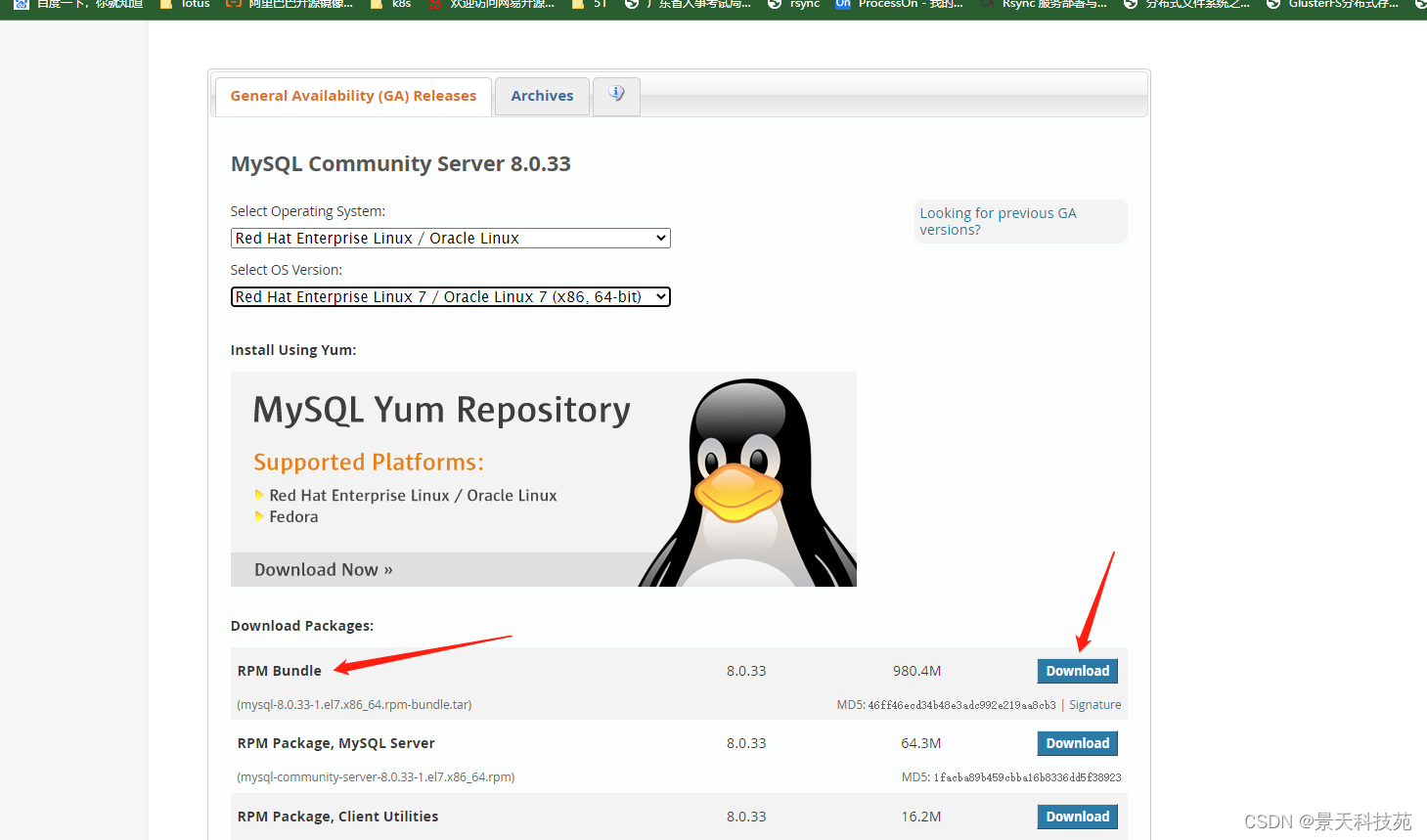The image size is (1427, 840).
Task: Open the Select Operating System dropdown
Action: tap(450, 238)
